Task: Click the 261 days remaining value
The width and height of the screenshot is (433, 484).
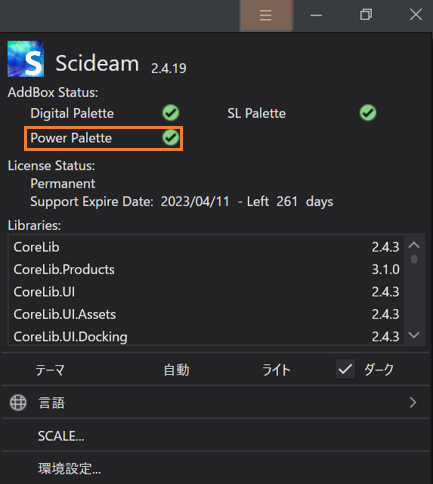Action: pos(287,201)
